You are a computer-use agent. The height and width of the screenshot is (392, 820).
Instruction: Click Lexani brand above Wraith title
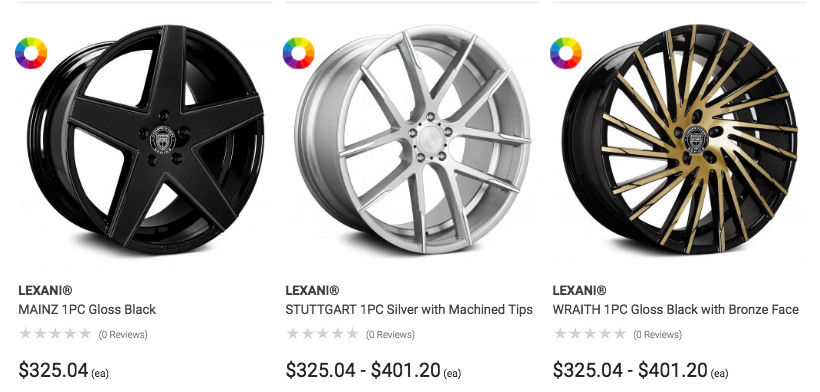click(x=580, y=290)
